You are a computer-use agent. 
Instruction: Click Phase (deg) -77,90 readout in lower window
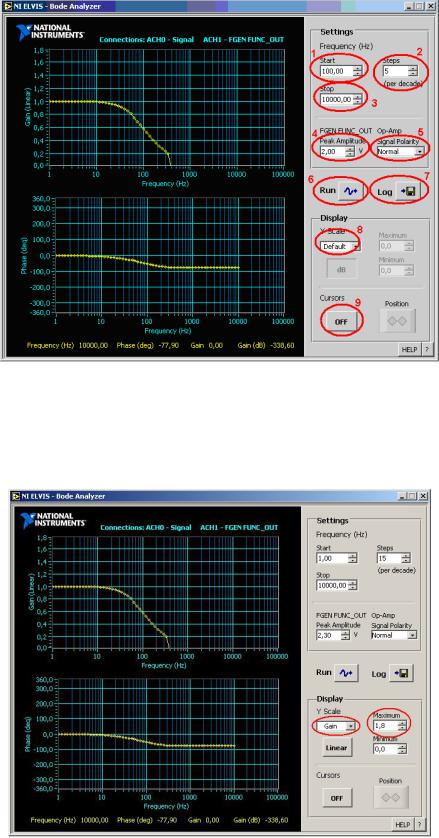coord(151,820)
